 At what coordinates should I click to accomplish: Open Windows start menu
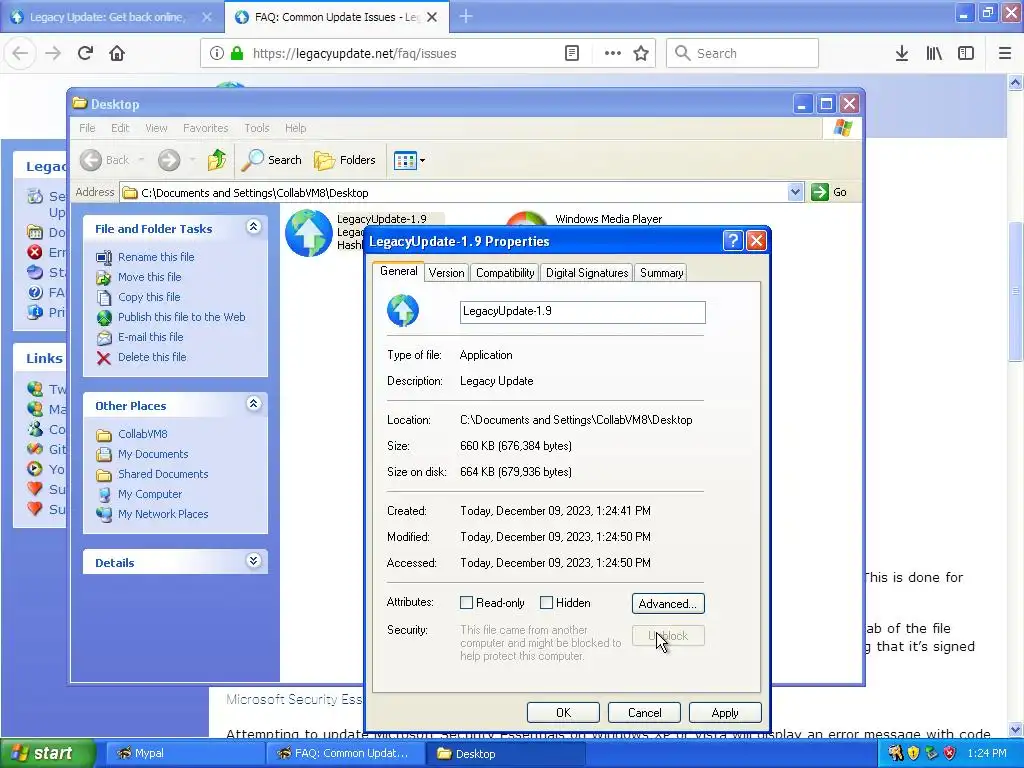tap(46, 753)
